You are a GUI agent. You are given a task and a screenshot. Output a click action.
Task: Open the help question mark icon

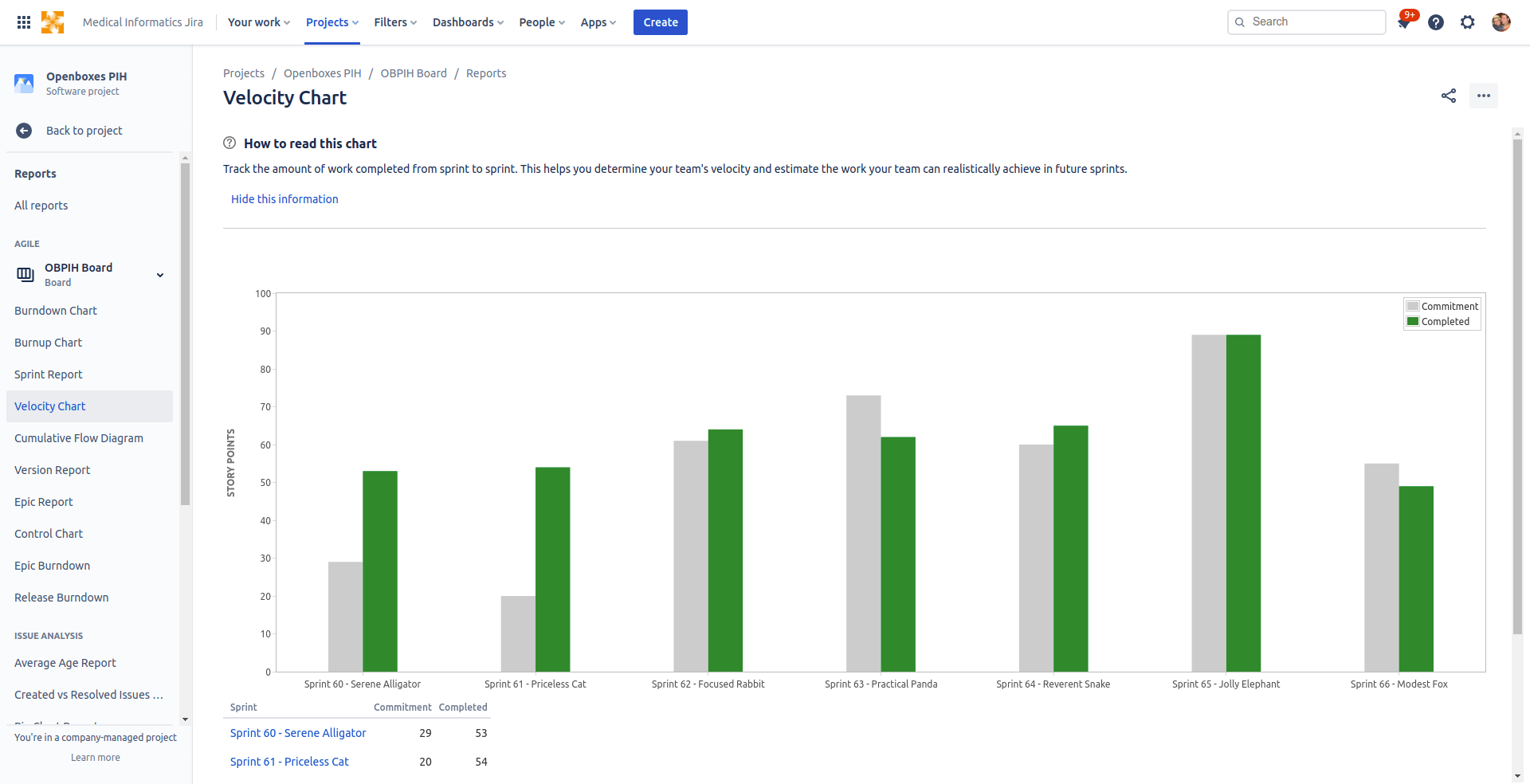[1436, 22]
